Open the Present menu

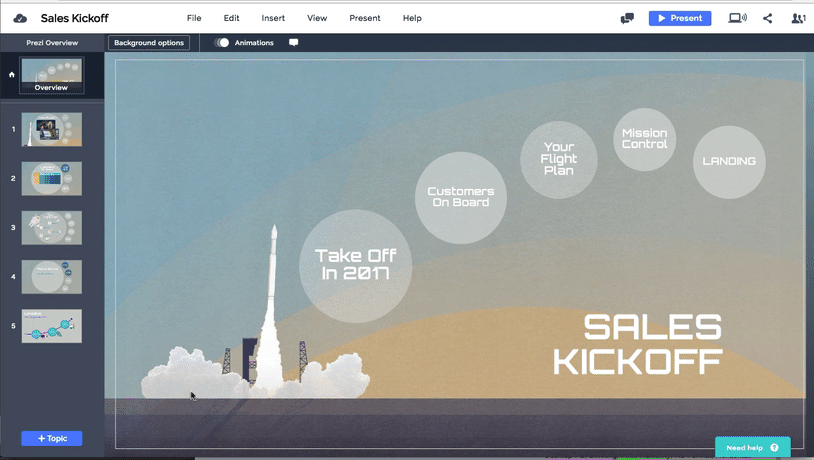coord(364,18)
